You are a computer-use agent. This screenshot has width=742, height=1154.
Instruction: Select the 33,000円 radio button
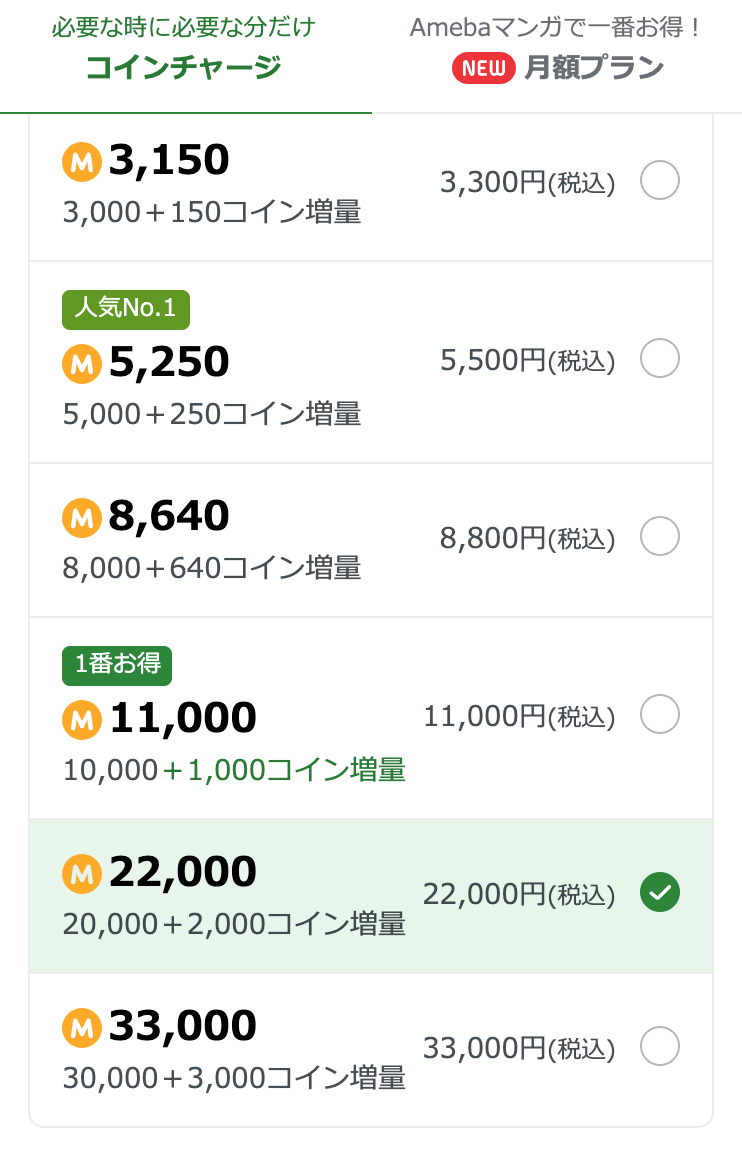coord(660,1046)
